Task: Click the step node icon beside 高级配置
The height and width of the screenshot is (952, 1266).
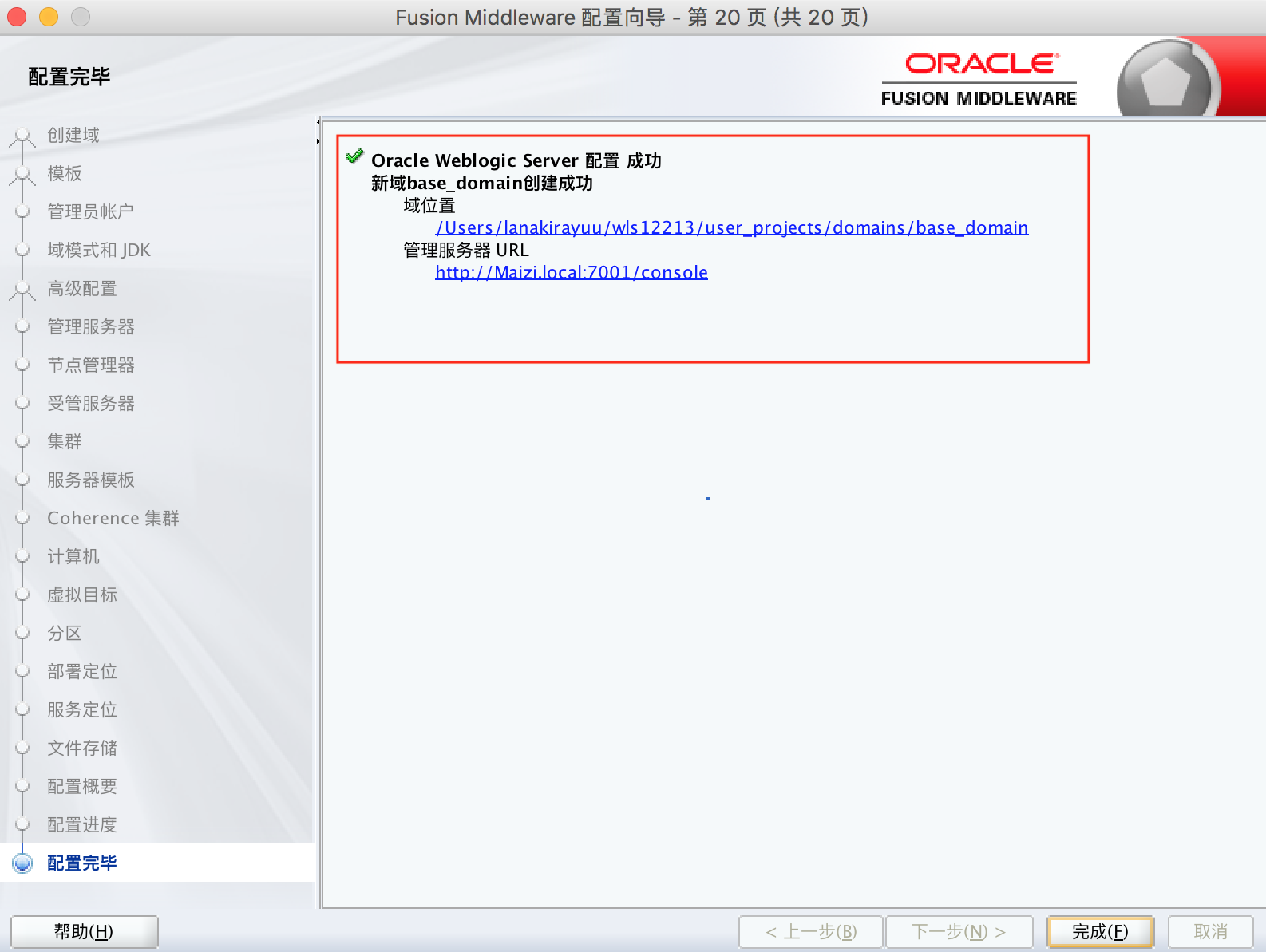Action: coord(22,290)
